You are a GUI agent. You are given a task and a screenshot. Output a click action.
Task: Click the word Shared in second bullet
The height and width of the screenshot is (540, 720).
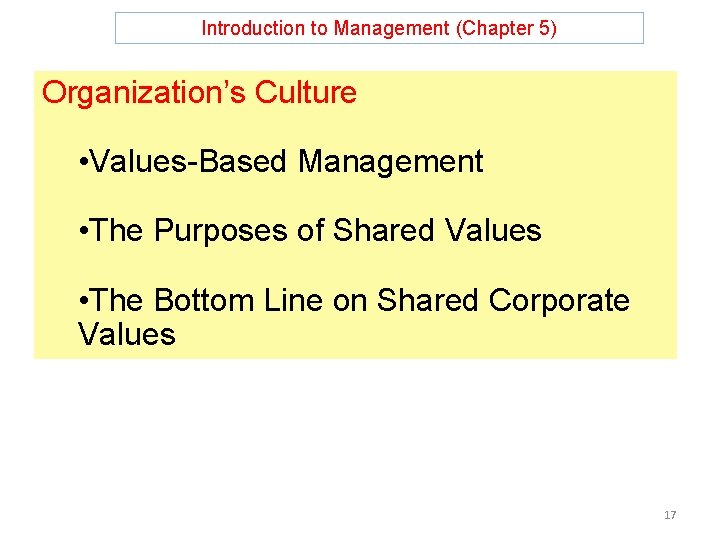click(383, 230)
